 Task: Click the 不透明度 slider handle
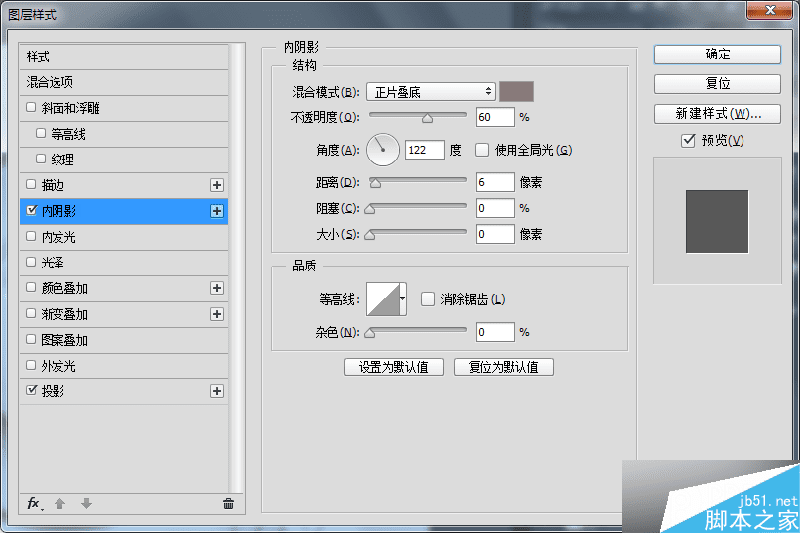pyautogui.click(x=428, y=118)
